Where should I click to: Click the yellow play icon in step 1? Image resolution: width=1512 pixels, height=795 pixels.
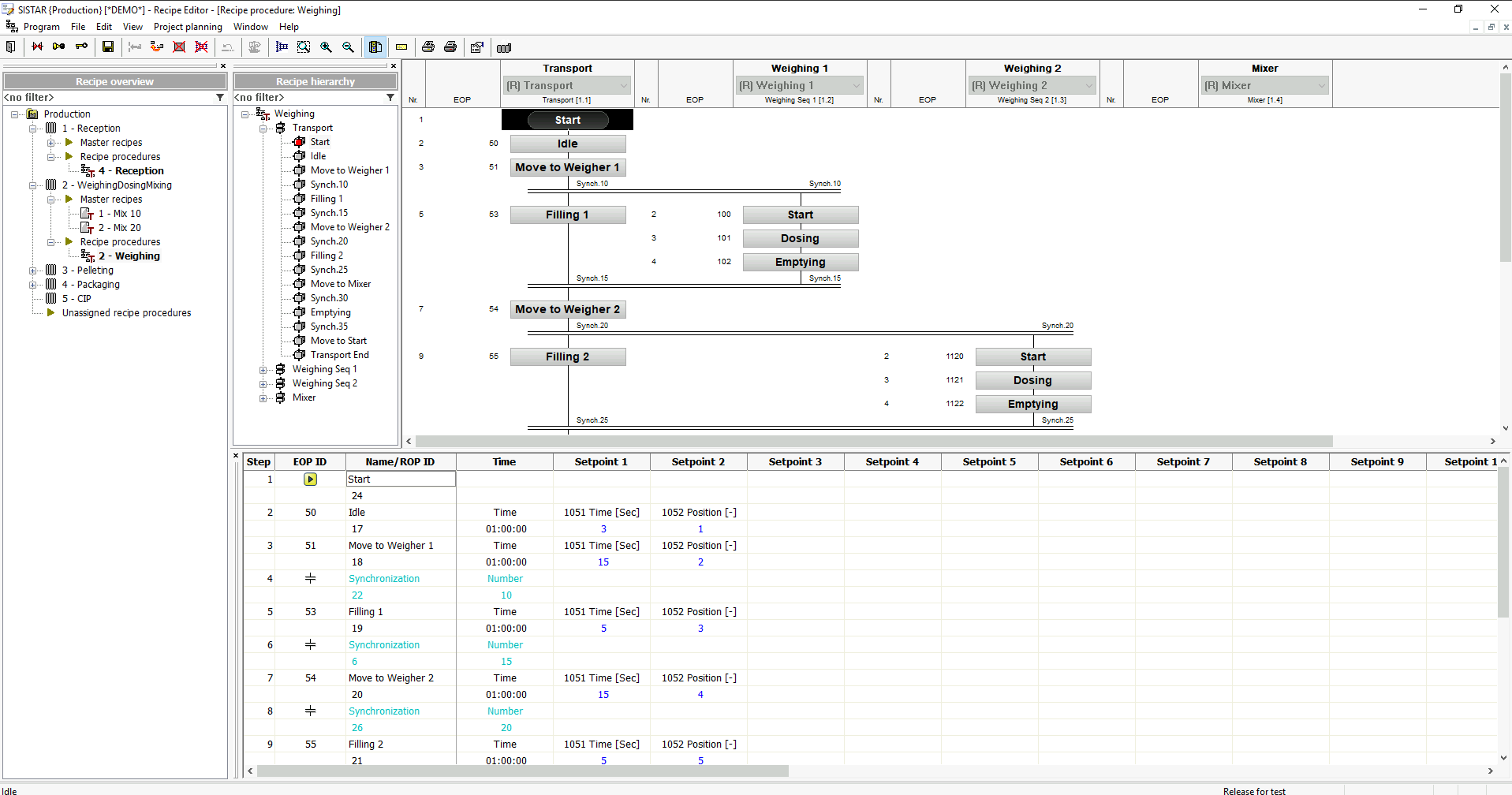point(311,480)
